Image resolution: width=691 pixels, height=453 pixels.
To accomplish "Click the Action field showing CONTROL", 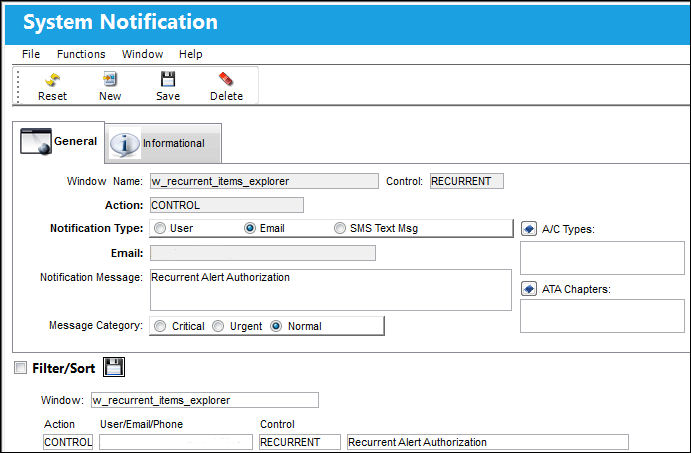I will click(227, 205).
